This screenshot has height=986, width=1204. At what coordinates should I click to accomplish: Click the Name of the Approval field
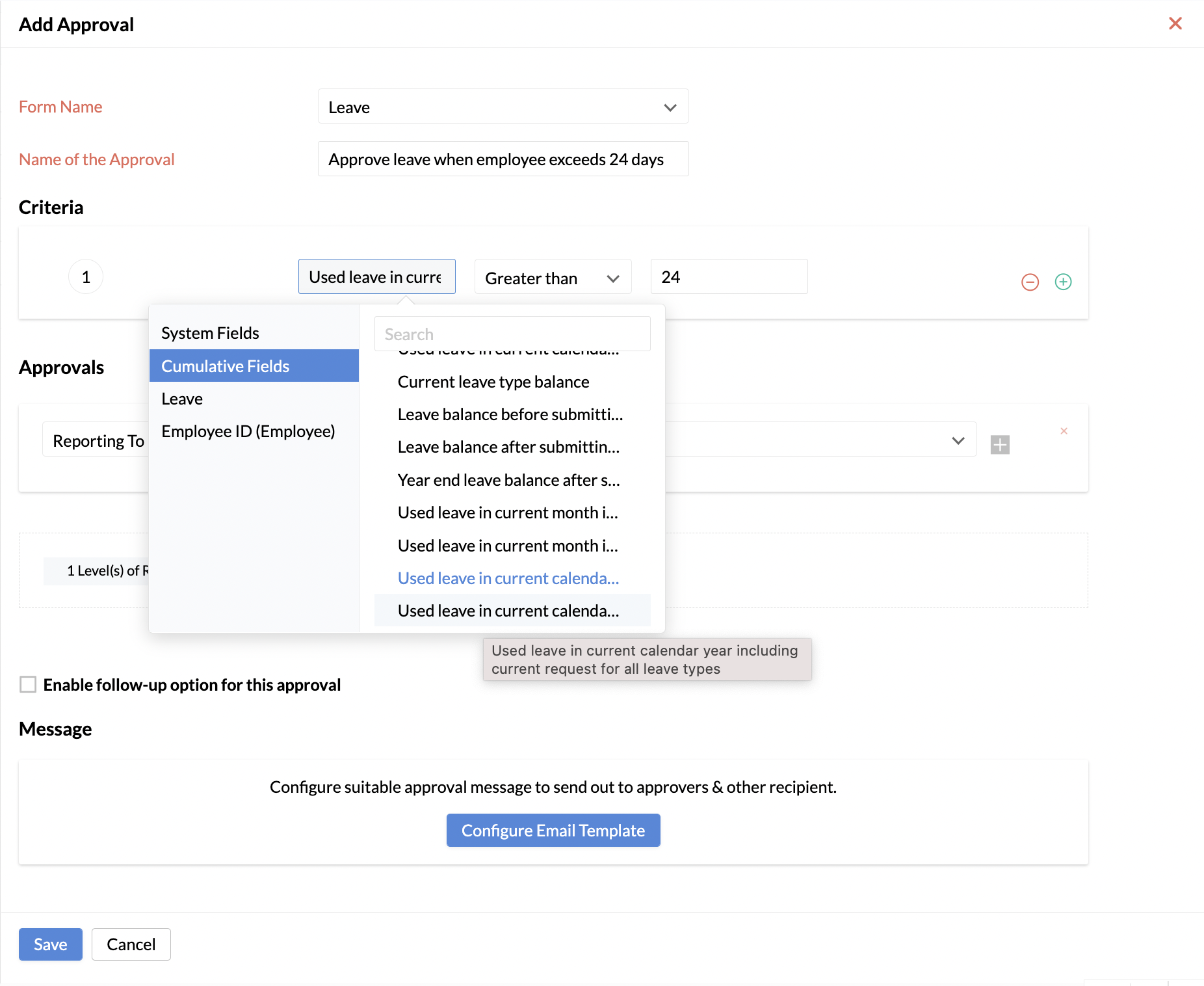tap(503, 159)
